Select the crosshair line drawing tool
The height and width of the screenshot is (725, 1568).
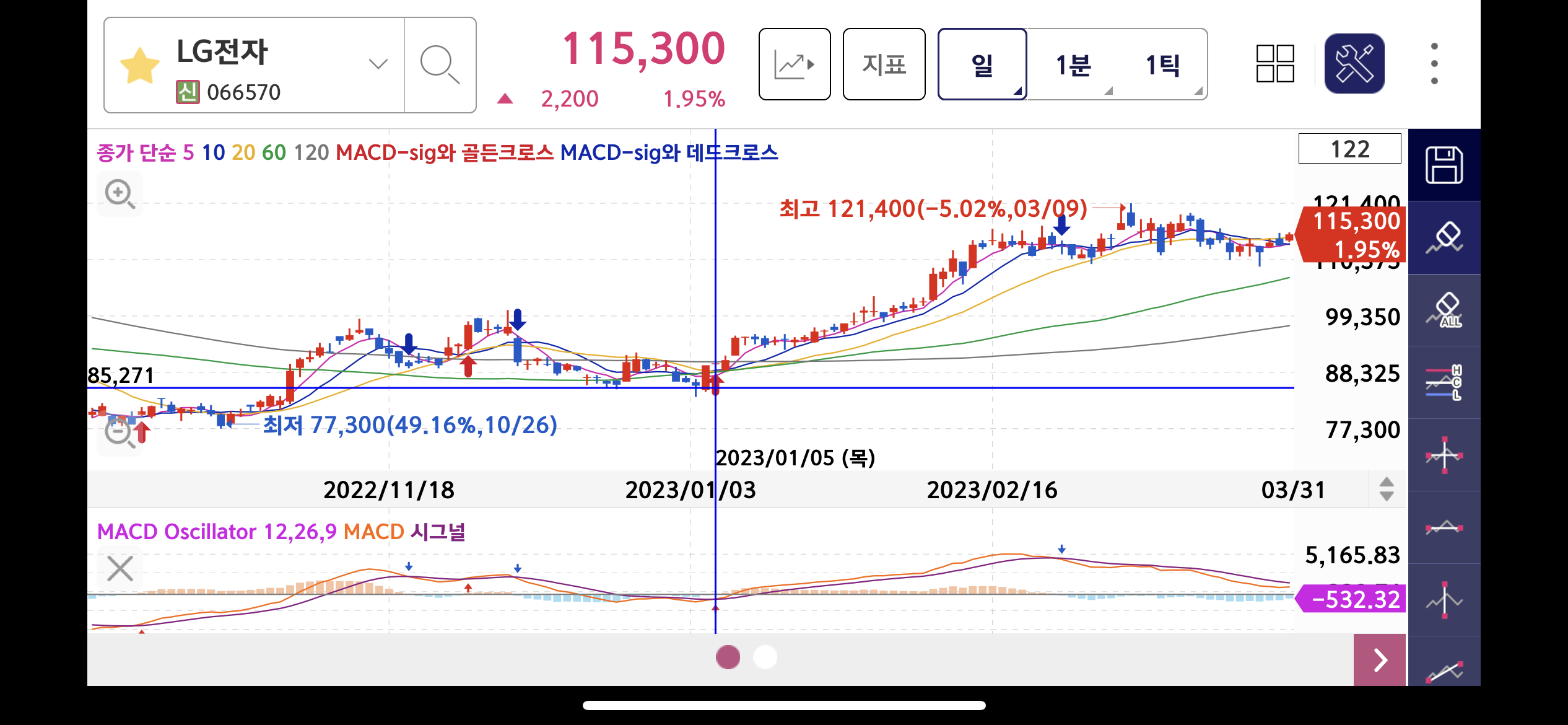[x=1444, y=455]
